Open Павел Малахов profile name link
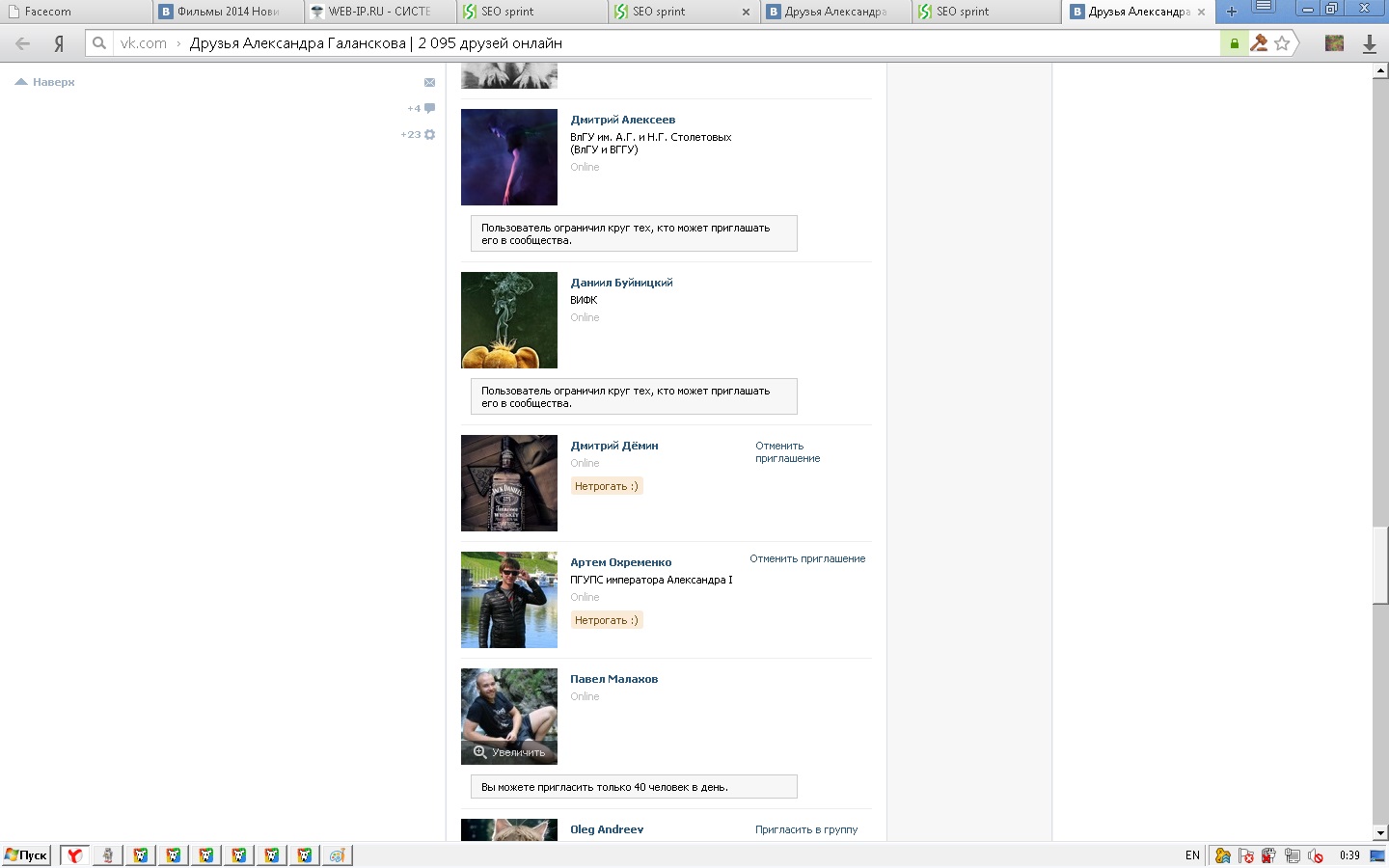 pos(613,679)
